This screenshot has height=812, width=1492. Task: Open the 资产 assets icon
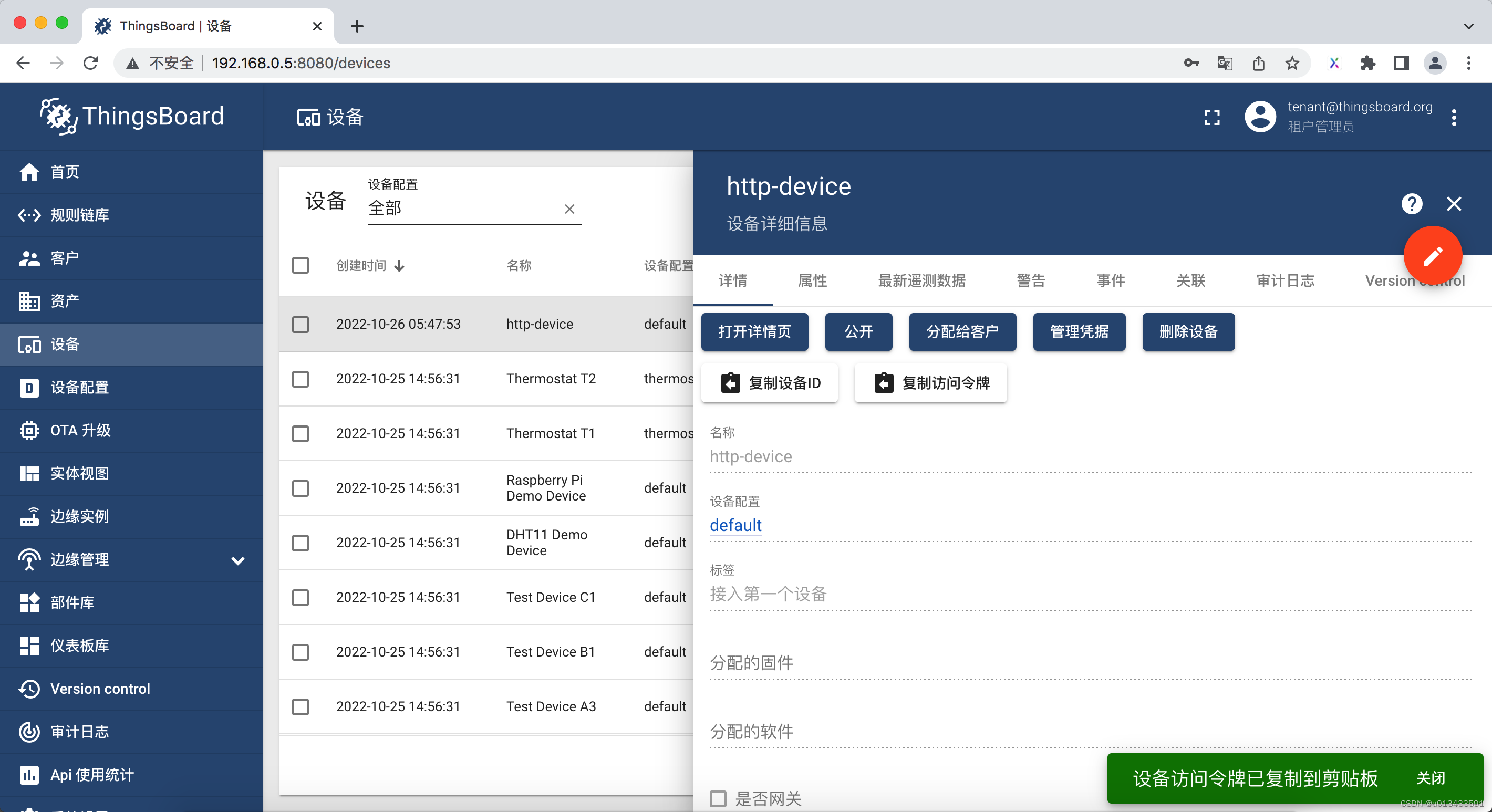(x=29, y=301)
